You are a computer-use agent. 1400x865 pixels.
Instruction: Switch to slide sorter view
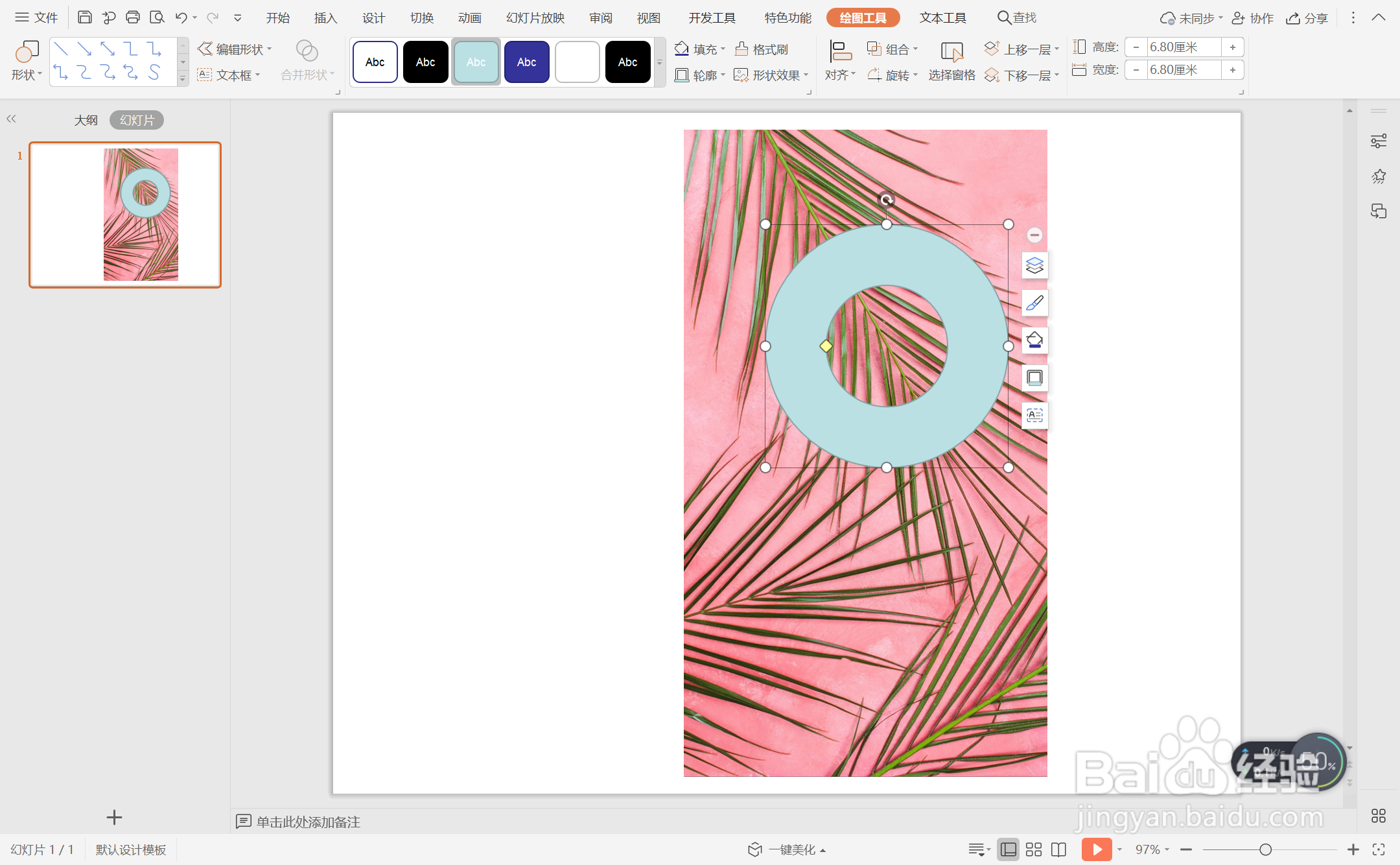[x=1034, y=849]
